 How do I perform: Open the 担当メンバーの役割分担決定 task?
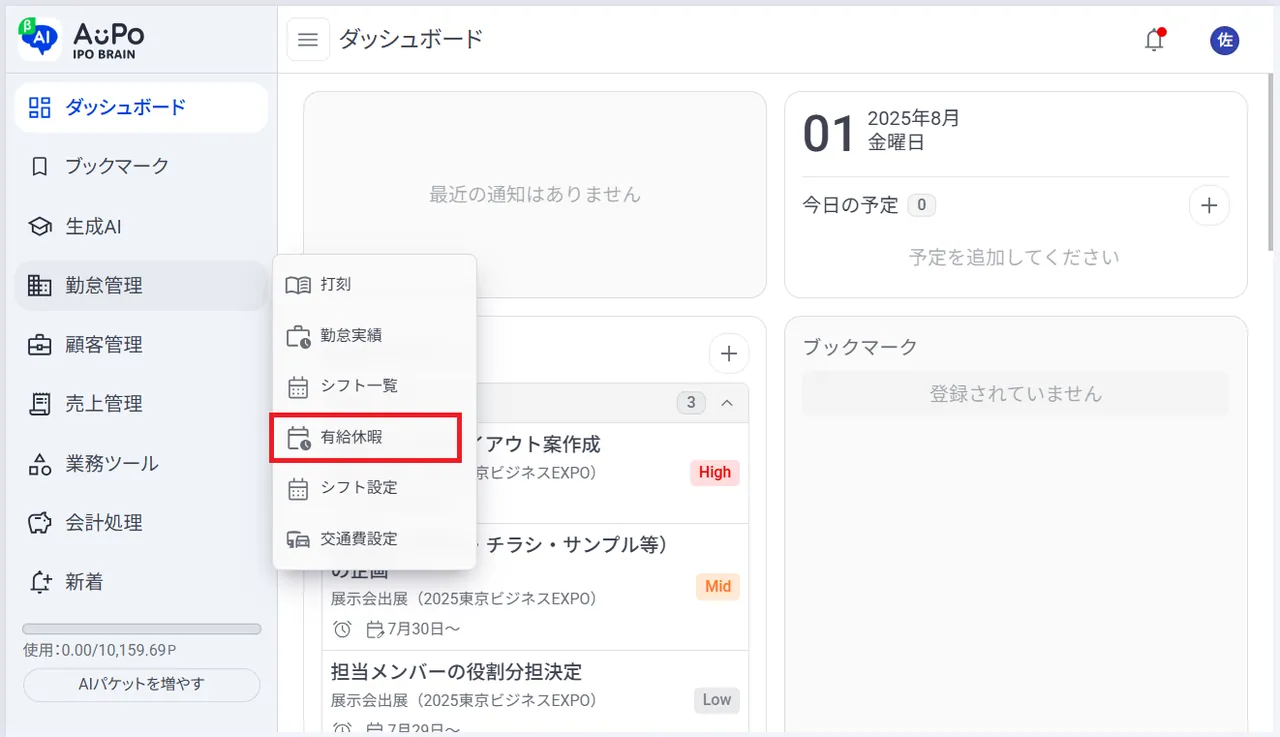(456, 671)
